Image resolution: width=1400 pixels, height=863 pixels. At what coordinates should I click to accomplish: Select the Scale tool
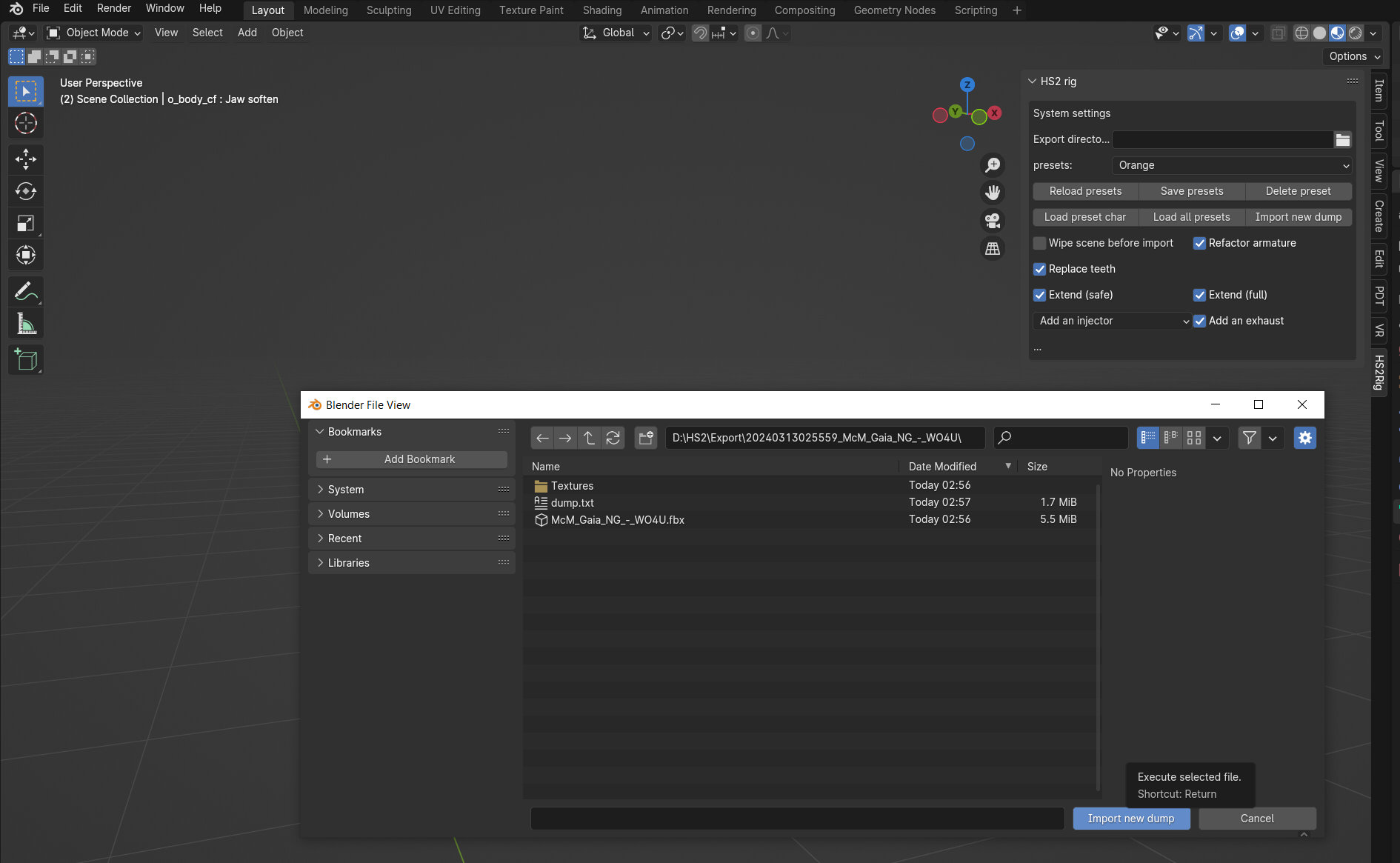[x=26, y=223]
